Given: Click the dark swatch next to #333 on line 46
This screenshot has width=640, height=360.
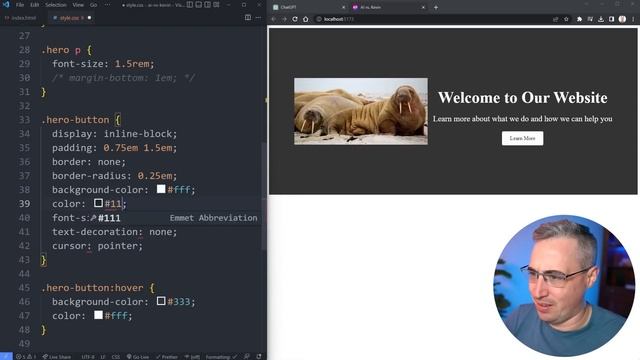Looking at the screenshot, I should pyautogui.click(x=161, y=301).
